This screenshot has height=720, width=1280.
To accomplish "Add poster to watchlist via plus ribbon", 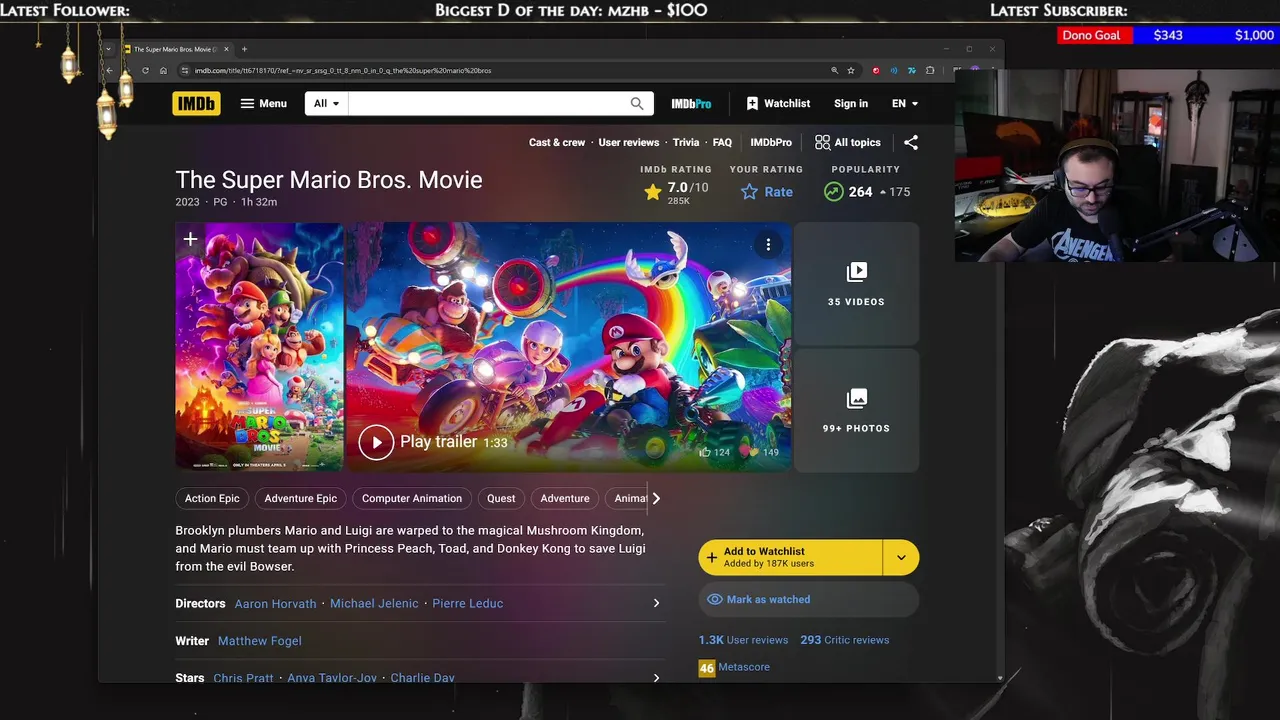I will tap(190, 240).
